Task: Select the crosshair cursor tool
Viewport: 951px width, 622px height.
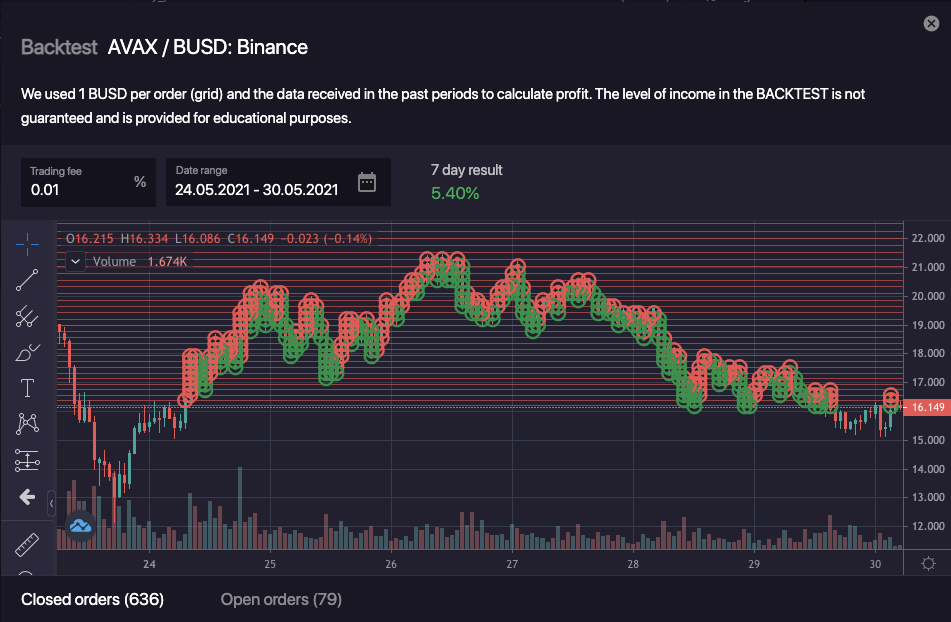Action: click(27, 243)
